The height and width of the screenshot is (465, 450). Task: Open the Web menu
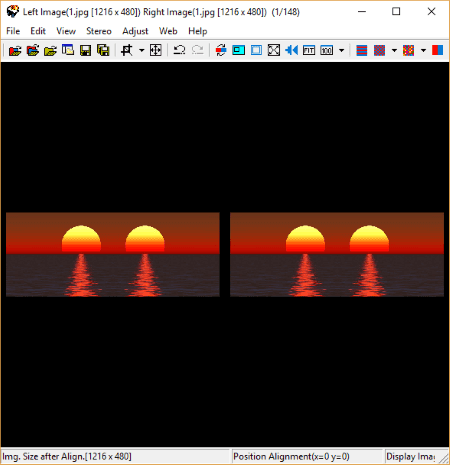coord(168,31)
